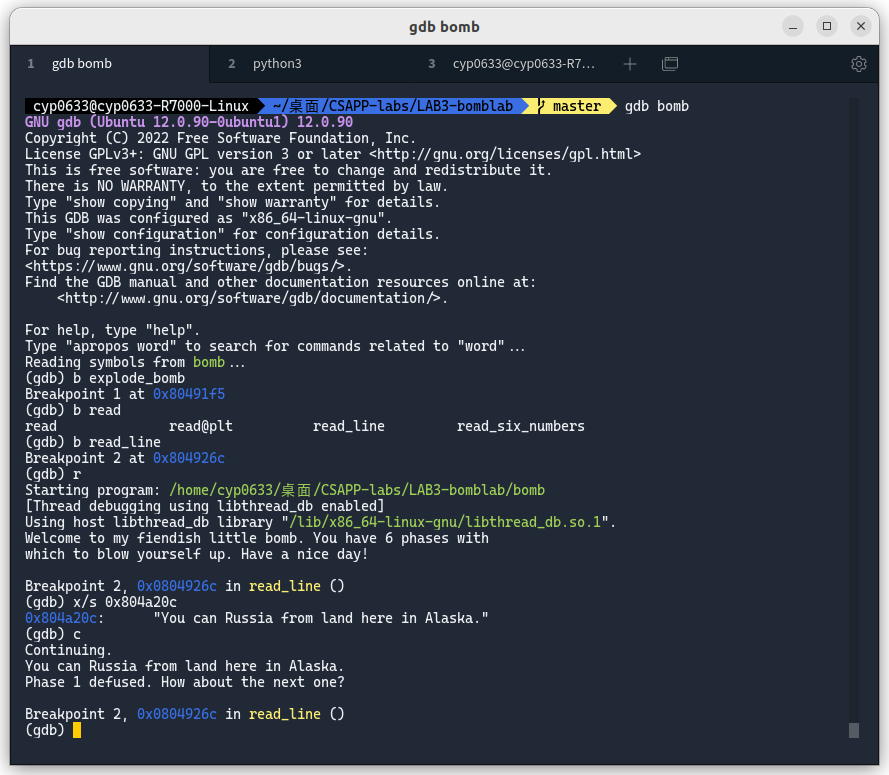Click the 'b explode_bomb' command text
This screenshot has width=889, height=775.
pyautogui.click(x=129, y=379)
